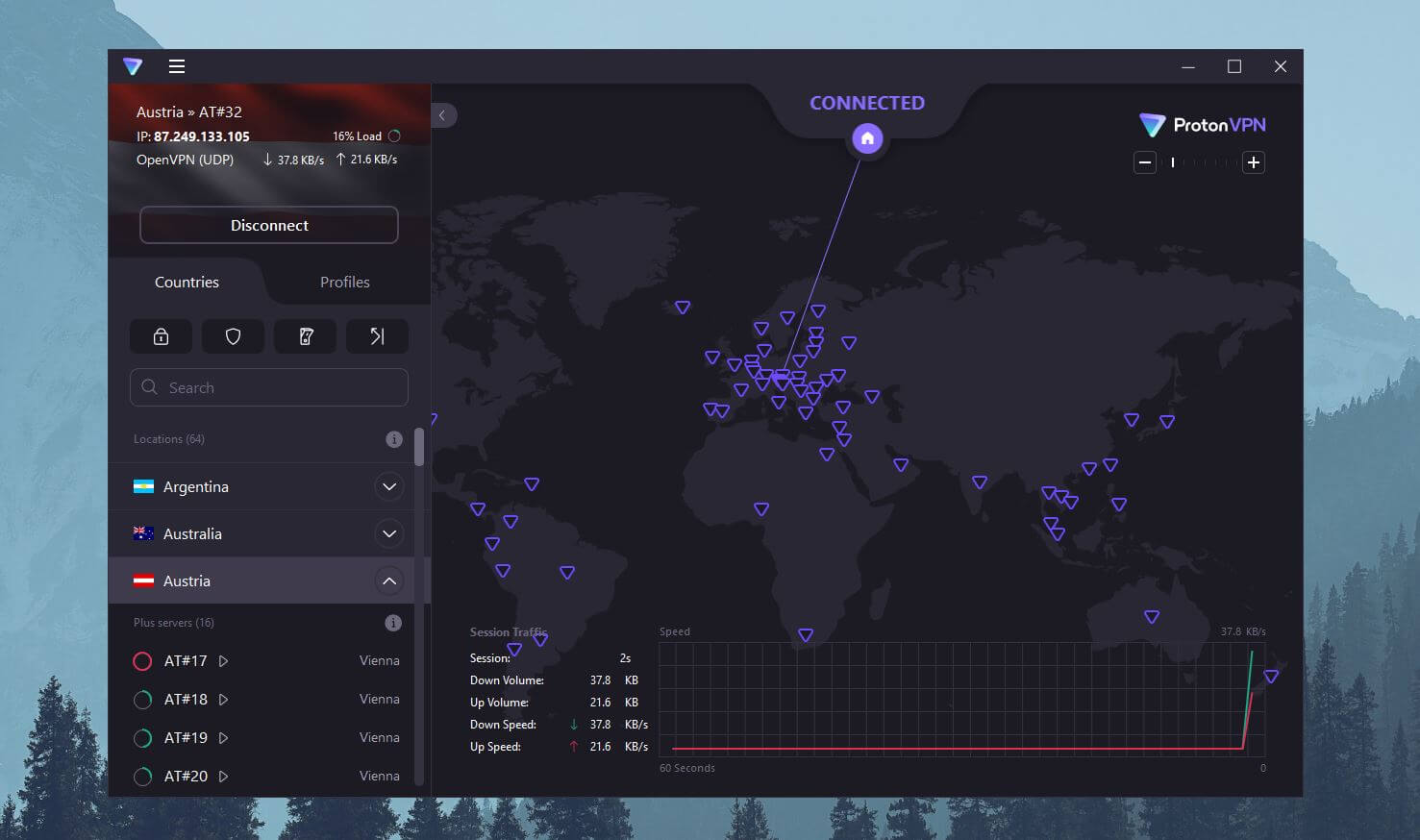Click the New Zealand map marker
1420x840 pixels.
1271,677
